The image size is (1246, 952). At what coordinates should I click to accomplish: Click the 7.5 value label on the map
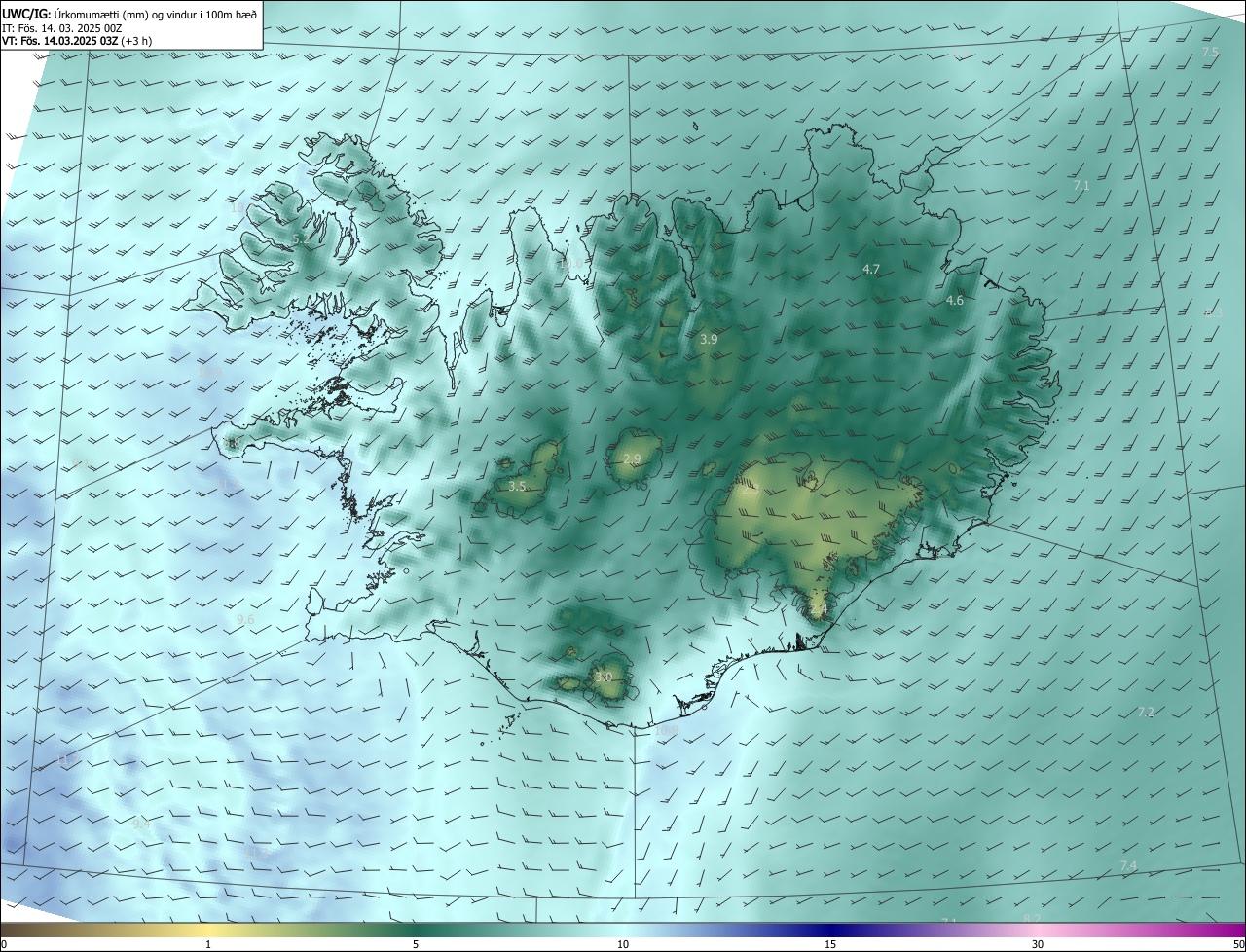click(x=1210, y=52)
